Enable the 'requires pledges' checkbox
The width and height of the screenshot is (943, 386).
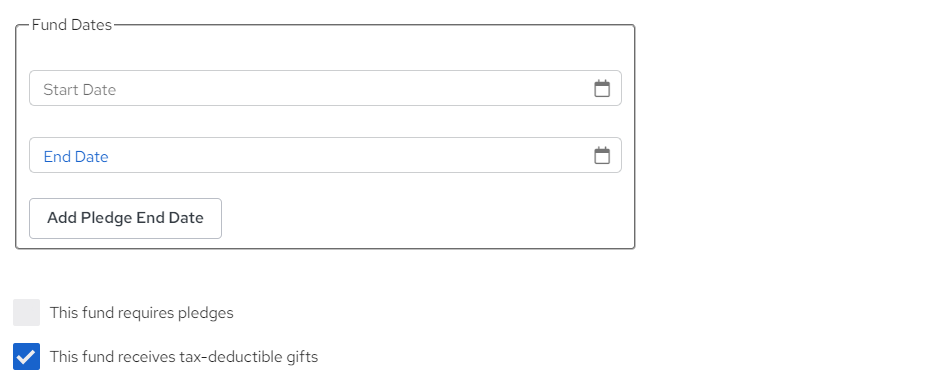26,313
